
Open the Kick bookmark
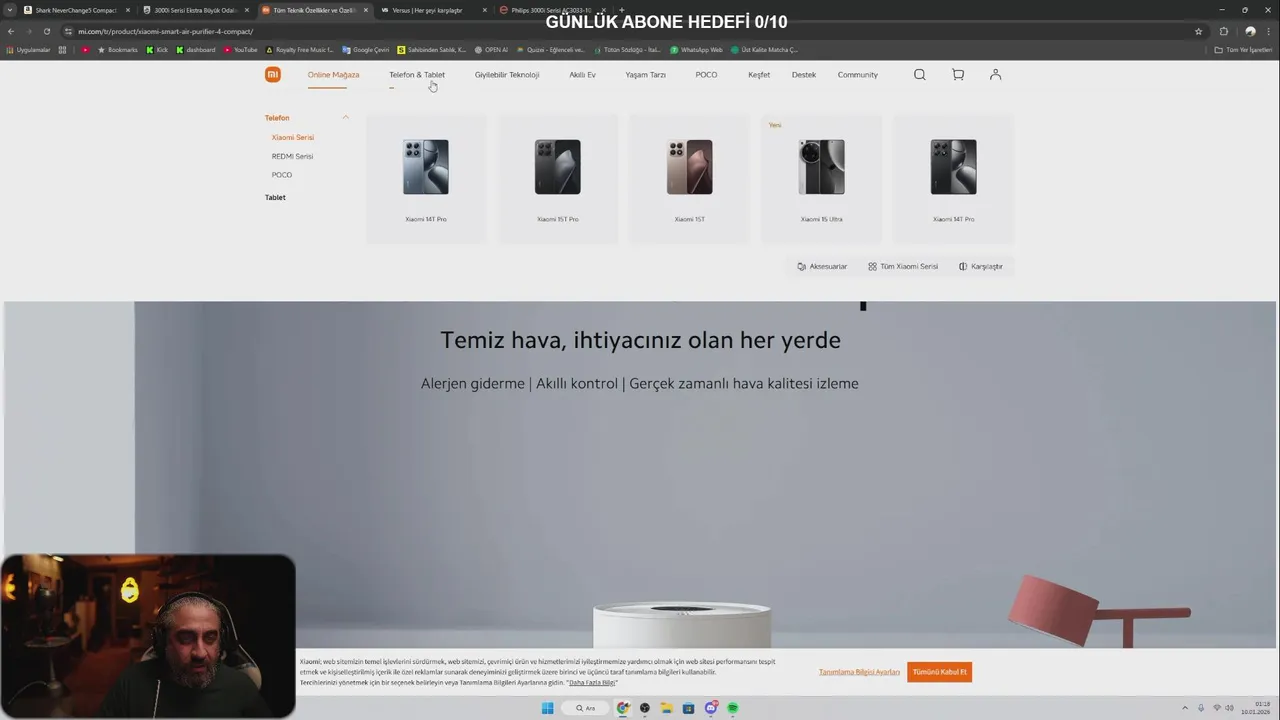[158, 49]
